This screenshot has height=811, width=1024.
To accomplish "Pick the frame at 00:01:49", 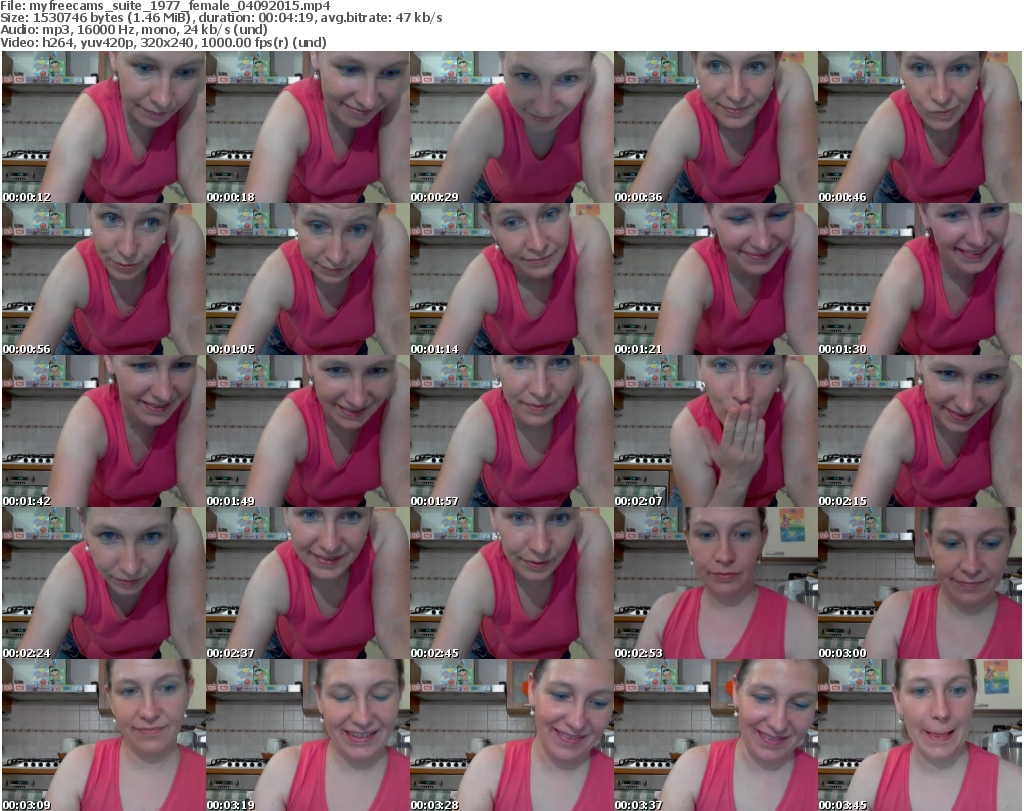I will click(x=308, y=432).
